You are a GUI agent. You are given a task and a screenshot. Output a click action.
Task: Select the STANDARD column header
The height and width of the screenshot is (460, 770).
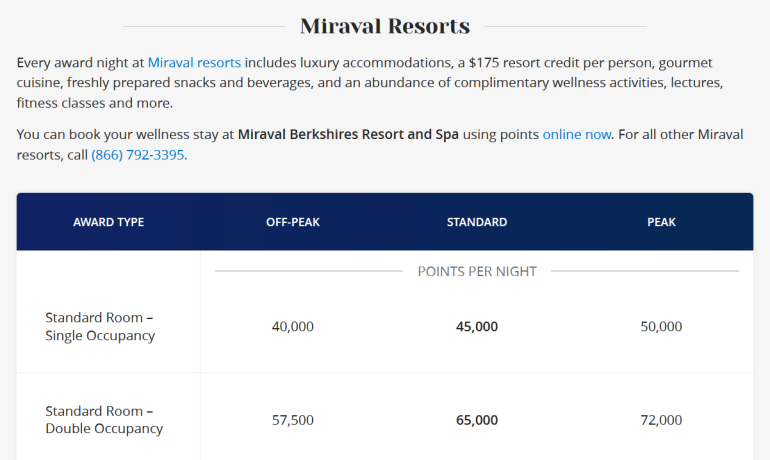point(477,222)
